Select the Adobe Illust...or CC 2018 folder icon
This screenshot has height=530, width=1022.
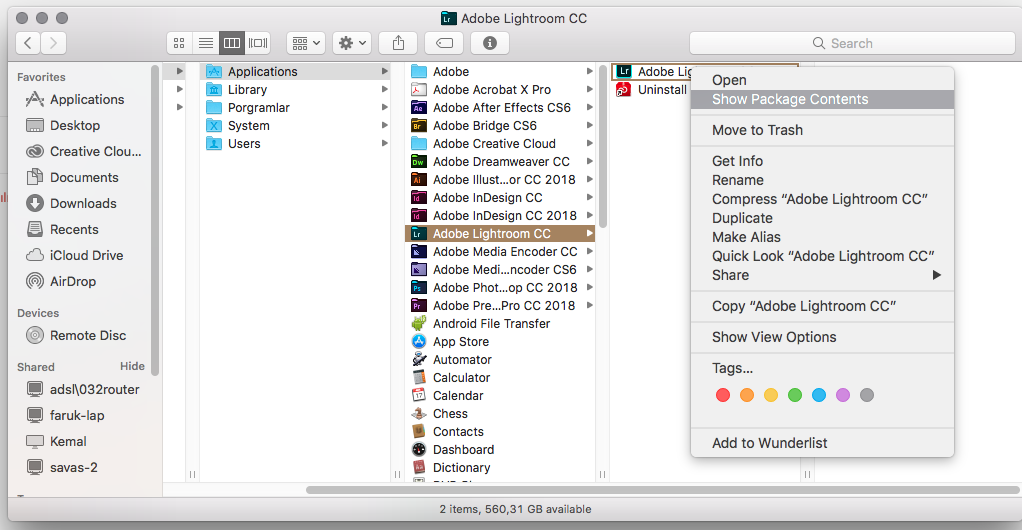click(x=419, y=179)
